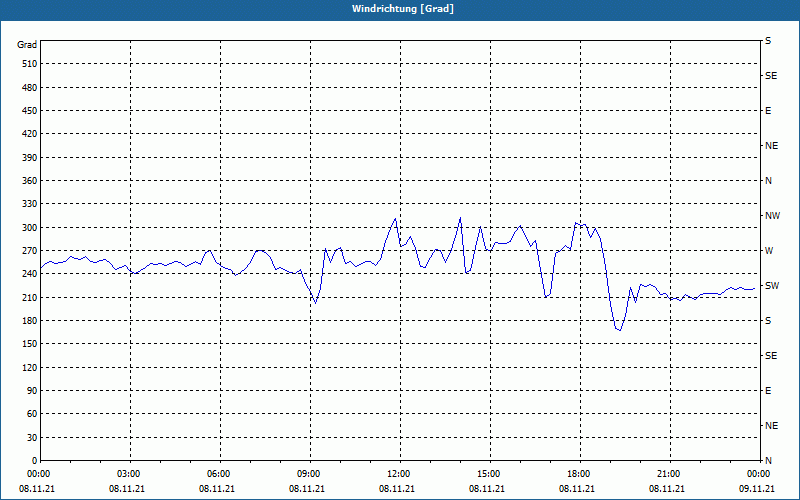Select the 150 degree tick label
800x500 pixels.
coord(29,344)
